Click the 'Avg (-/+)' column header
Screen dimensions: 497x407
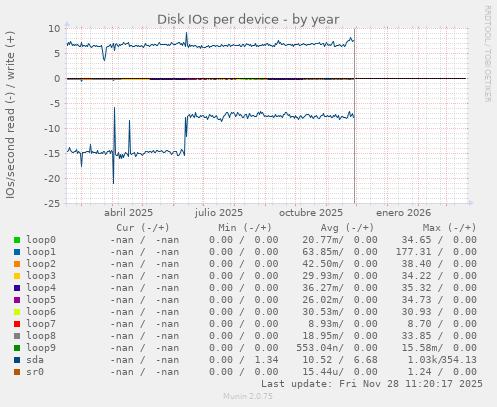[x=347, y=228]
